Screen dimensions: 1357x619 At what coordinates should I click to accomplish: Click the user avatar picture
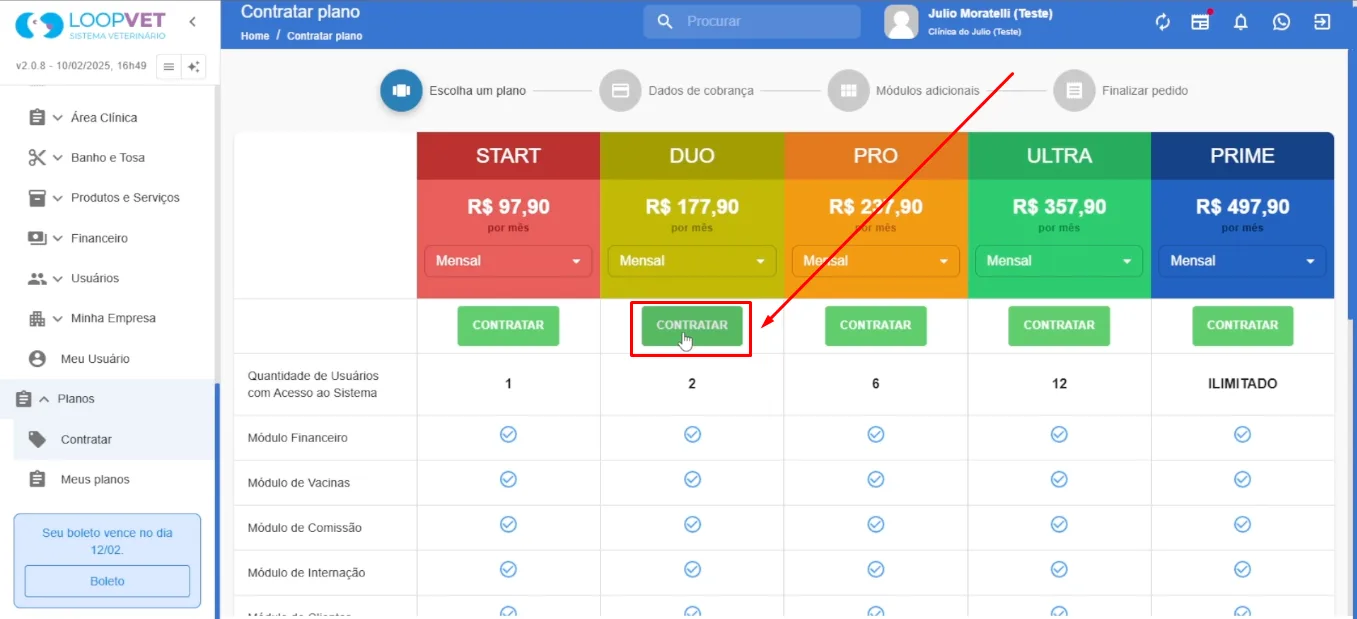pos(901,22)
